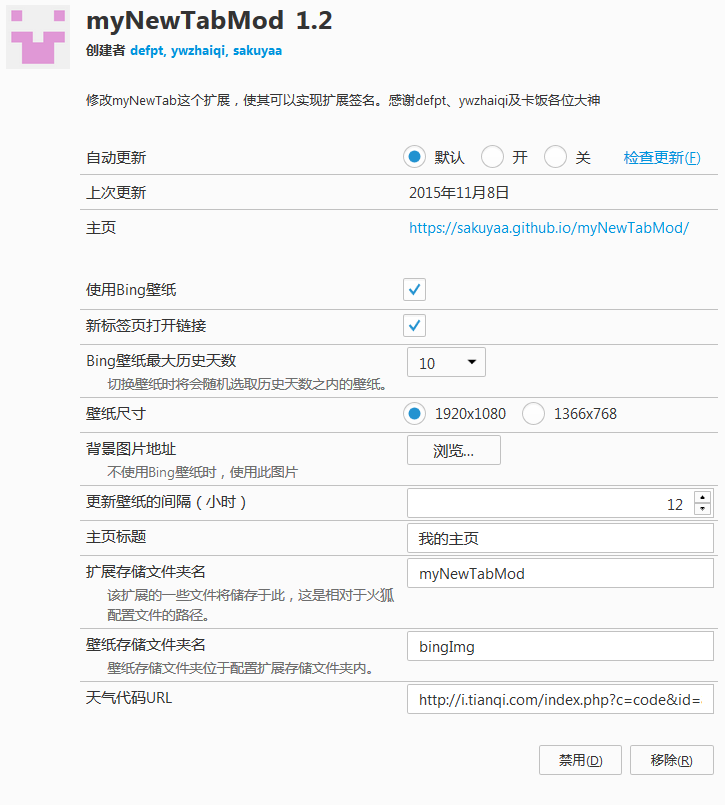Open Bing壁纸最大历史天数 dropdown
This screenshot has height=806, width=725.
pyautogui.click(x=446, y=362)
